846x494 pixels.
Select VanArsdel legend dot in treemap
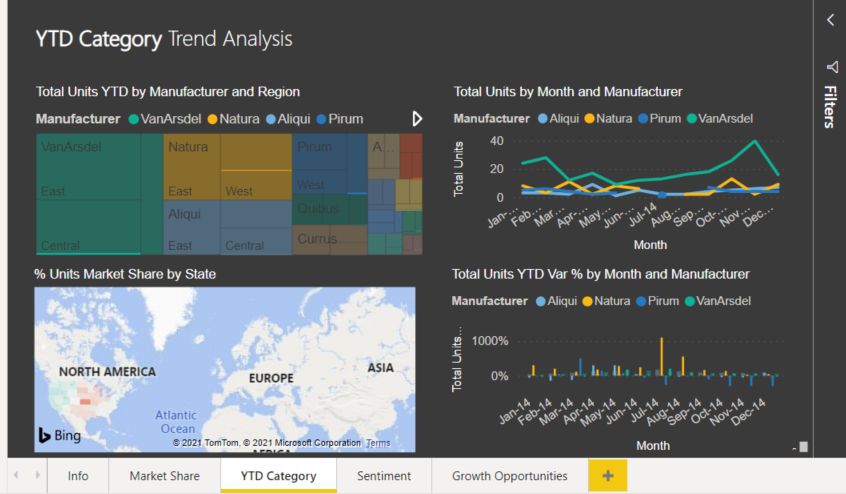(x=134, y=119)
